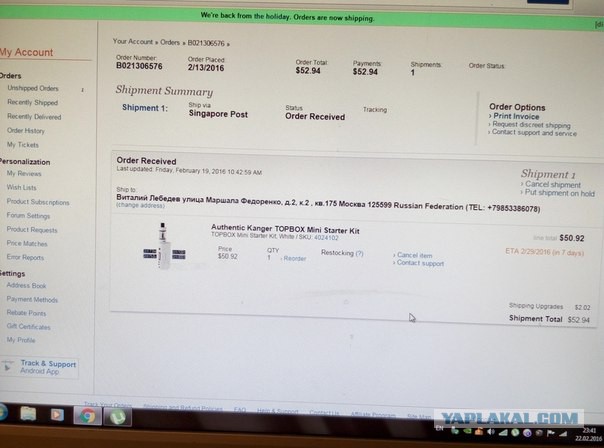Open Product Subscriptions
604x448 pixels.
point(38,202)
